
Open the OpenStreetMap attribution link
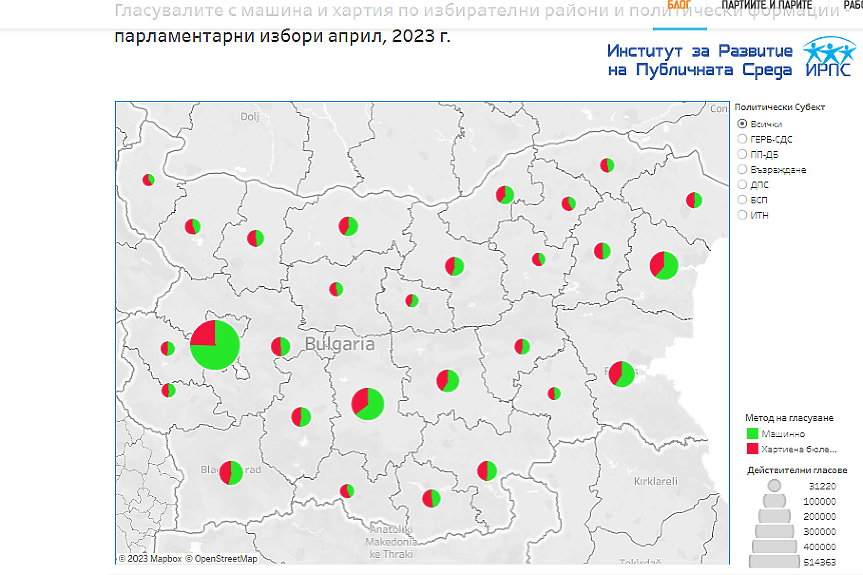tap(225, 559)
